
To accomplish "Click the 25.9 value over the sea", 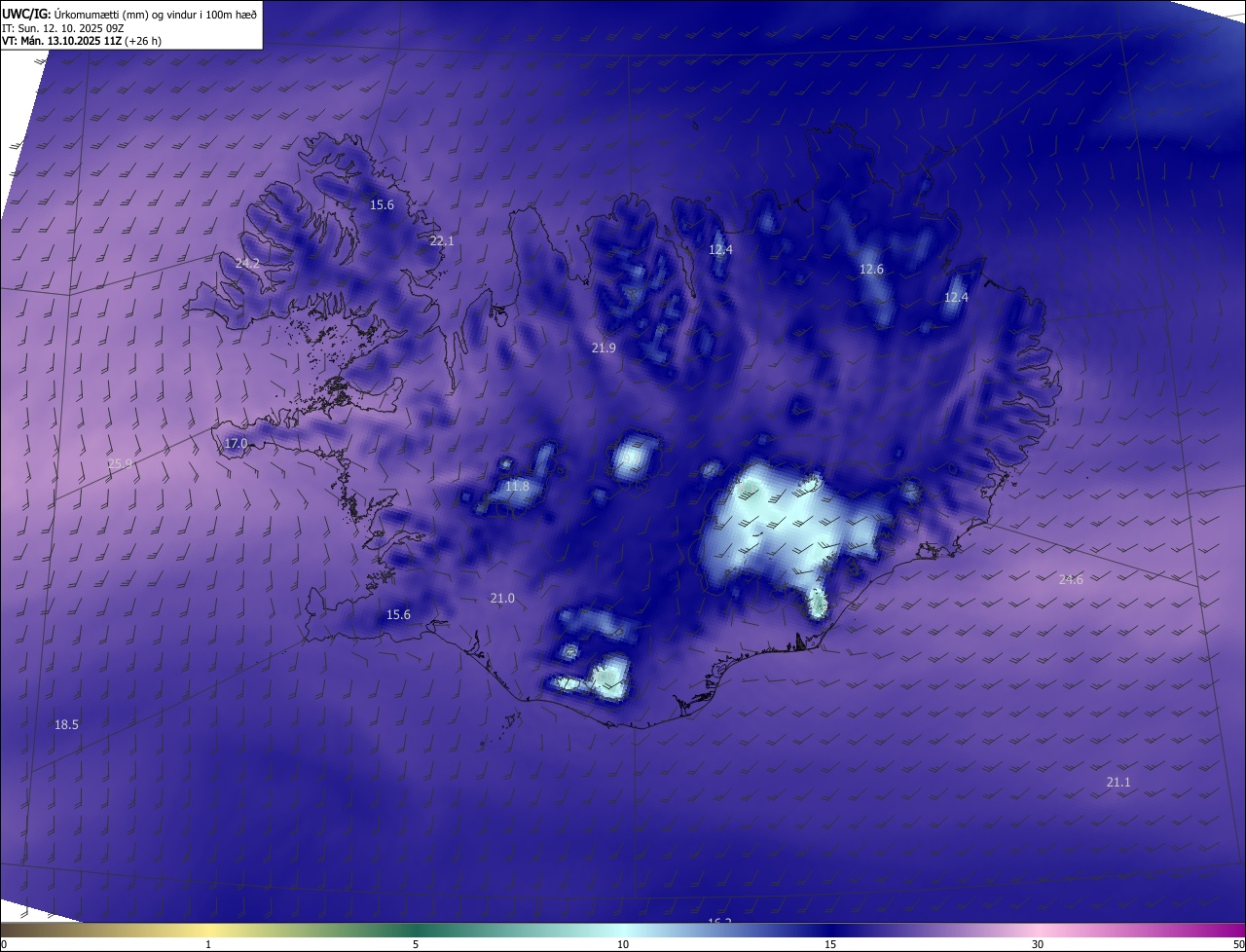I will point(120,464).
